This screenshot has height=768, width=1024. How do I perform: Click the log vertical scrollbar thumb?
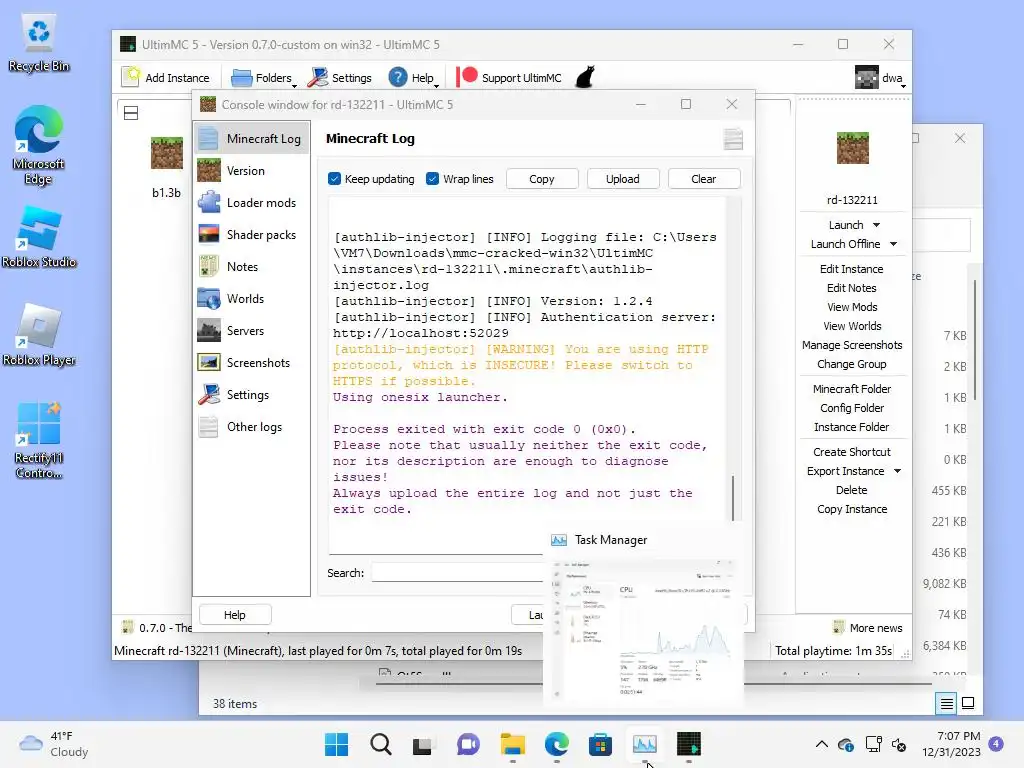[x=733, y=498]
